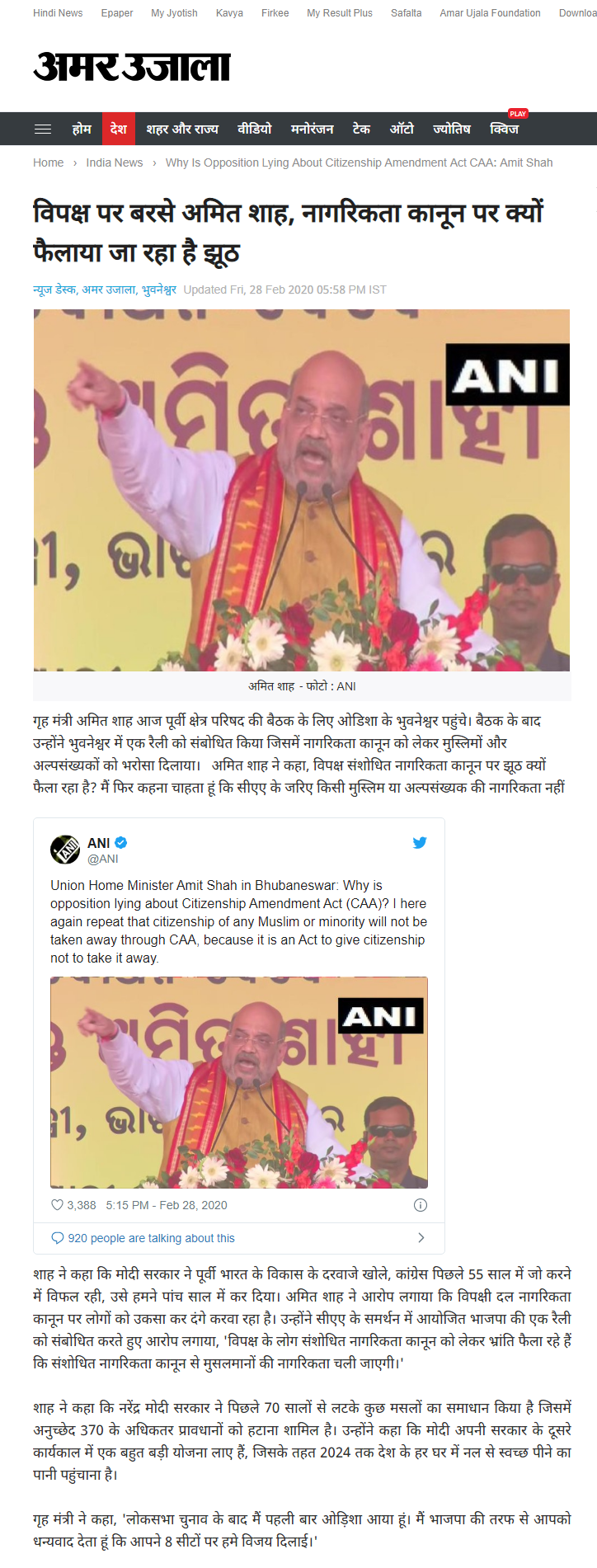Select the देश navigation tab
Viewport: 597px width, 1568px height.
point(119,129)
